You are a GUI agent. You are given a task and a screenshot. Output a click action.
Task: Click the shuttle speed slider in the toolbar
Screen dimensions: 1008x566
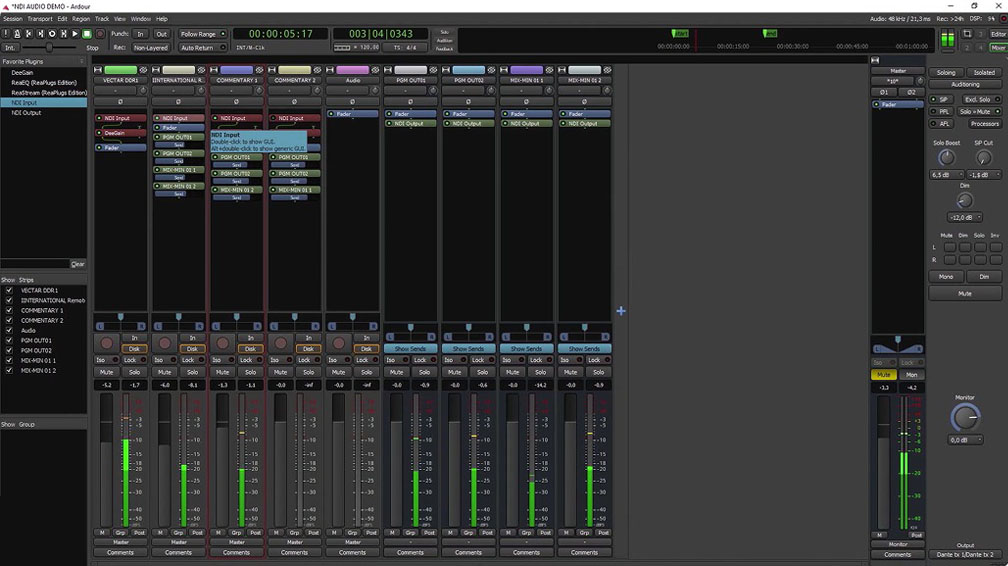(50, 47)
